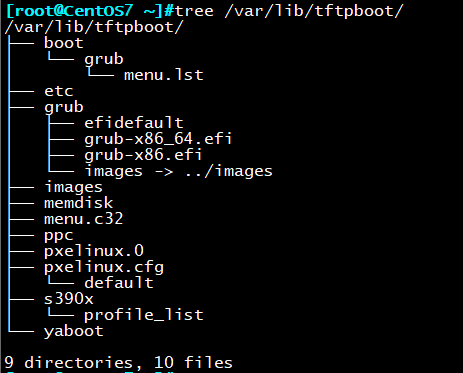This screenshot has height=373, width=463.
Task: Click the 'pxelinux.0' file entry
Action: (x=94, y=251)
